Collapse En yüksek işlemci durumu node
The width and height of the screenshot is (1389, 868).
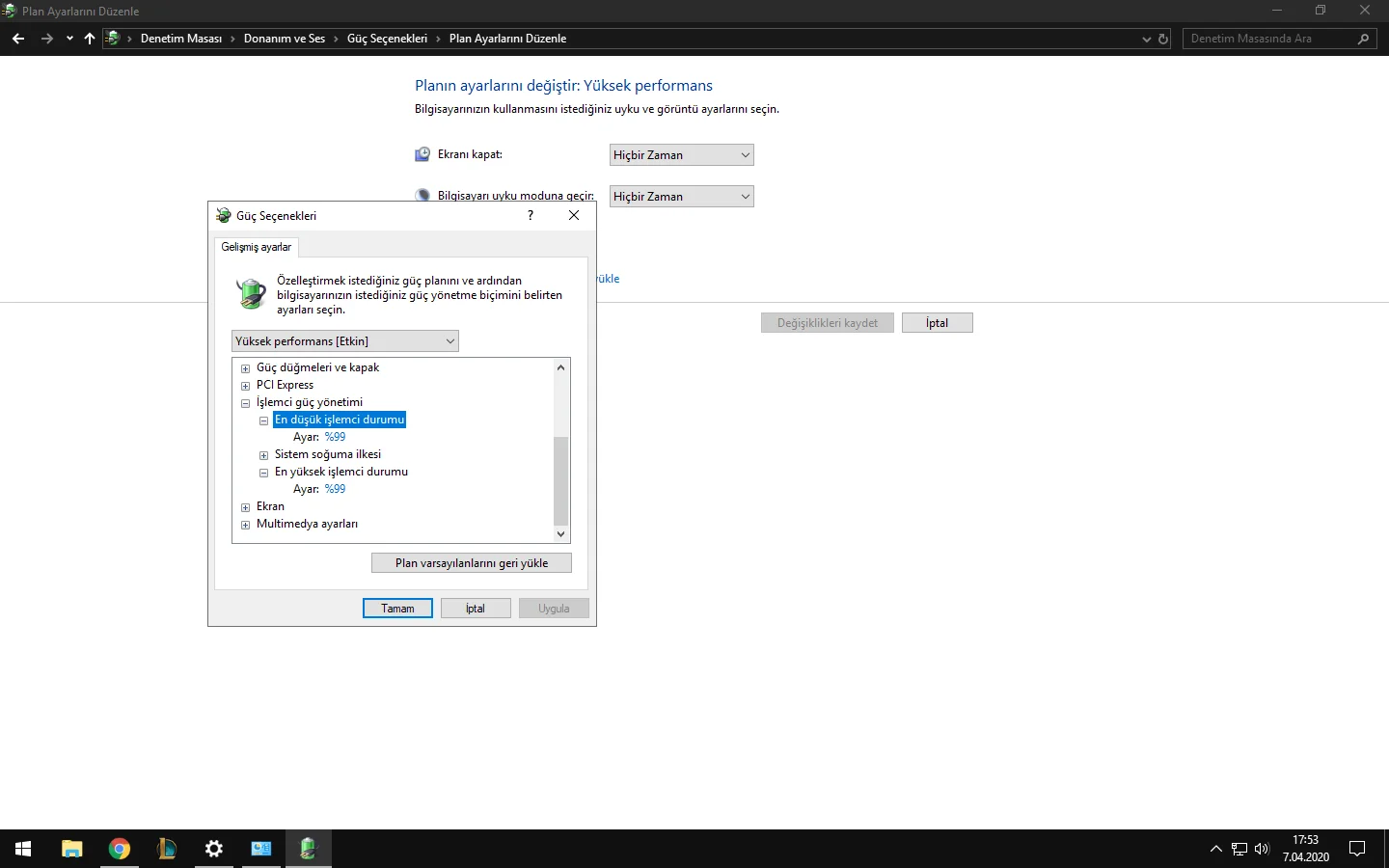(263, 473)
